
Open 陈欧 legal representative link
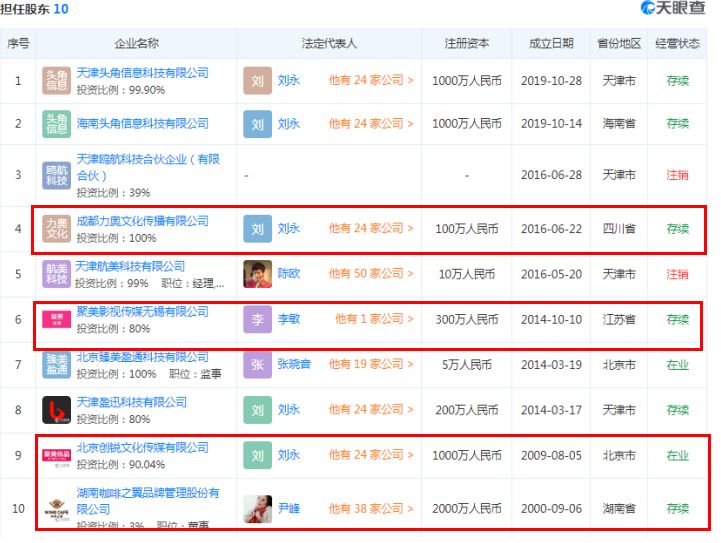pos(289,274)
